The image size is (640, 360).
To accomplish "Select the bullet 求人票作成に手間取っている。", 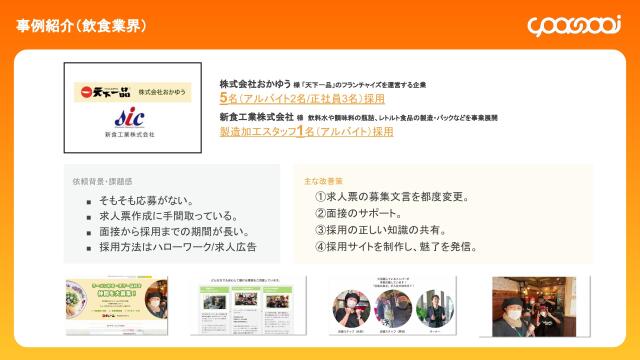I will [169, 216].
